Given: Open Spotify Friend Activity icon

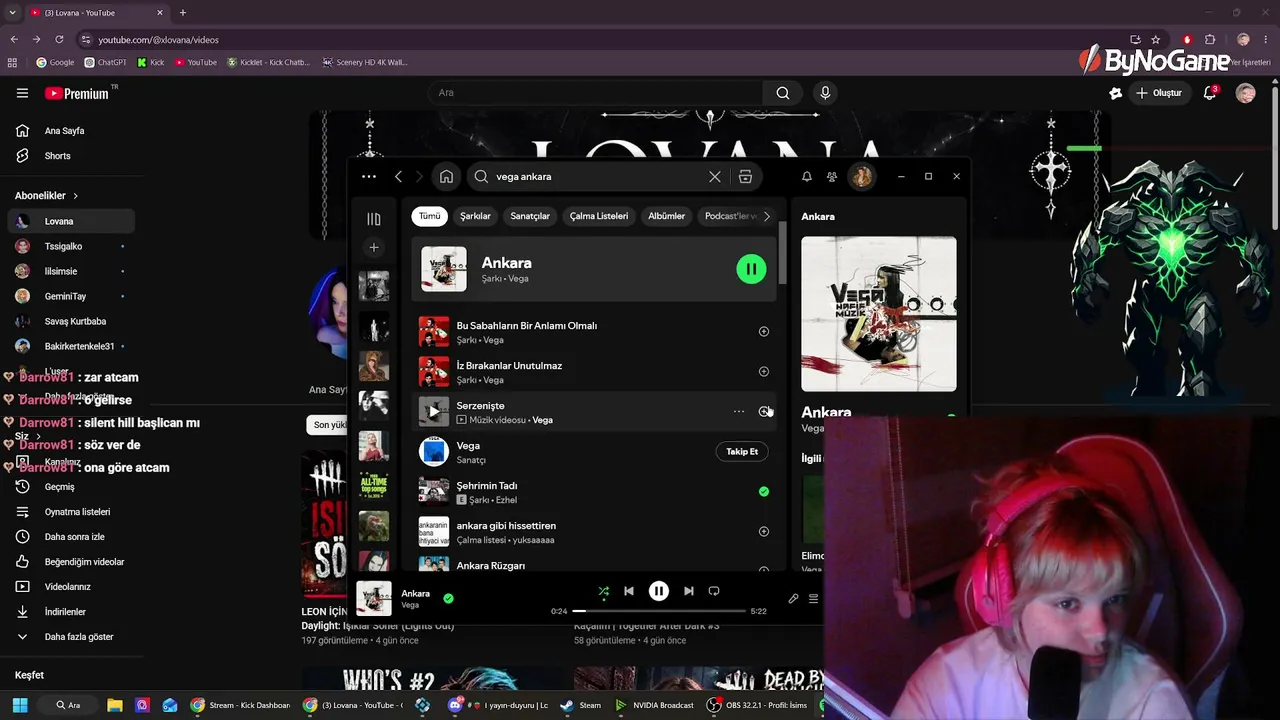Looking at the screenshot, I should point(832,177).
